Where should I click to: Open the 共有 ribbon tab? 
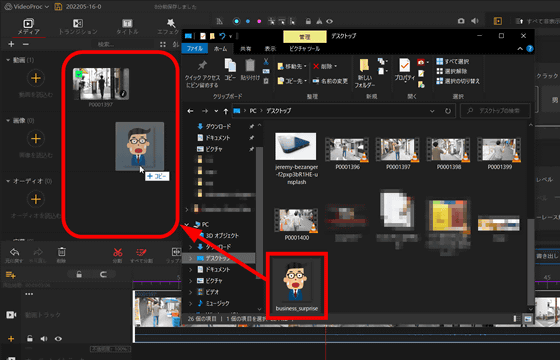click(x=245, y=49)
